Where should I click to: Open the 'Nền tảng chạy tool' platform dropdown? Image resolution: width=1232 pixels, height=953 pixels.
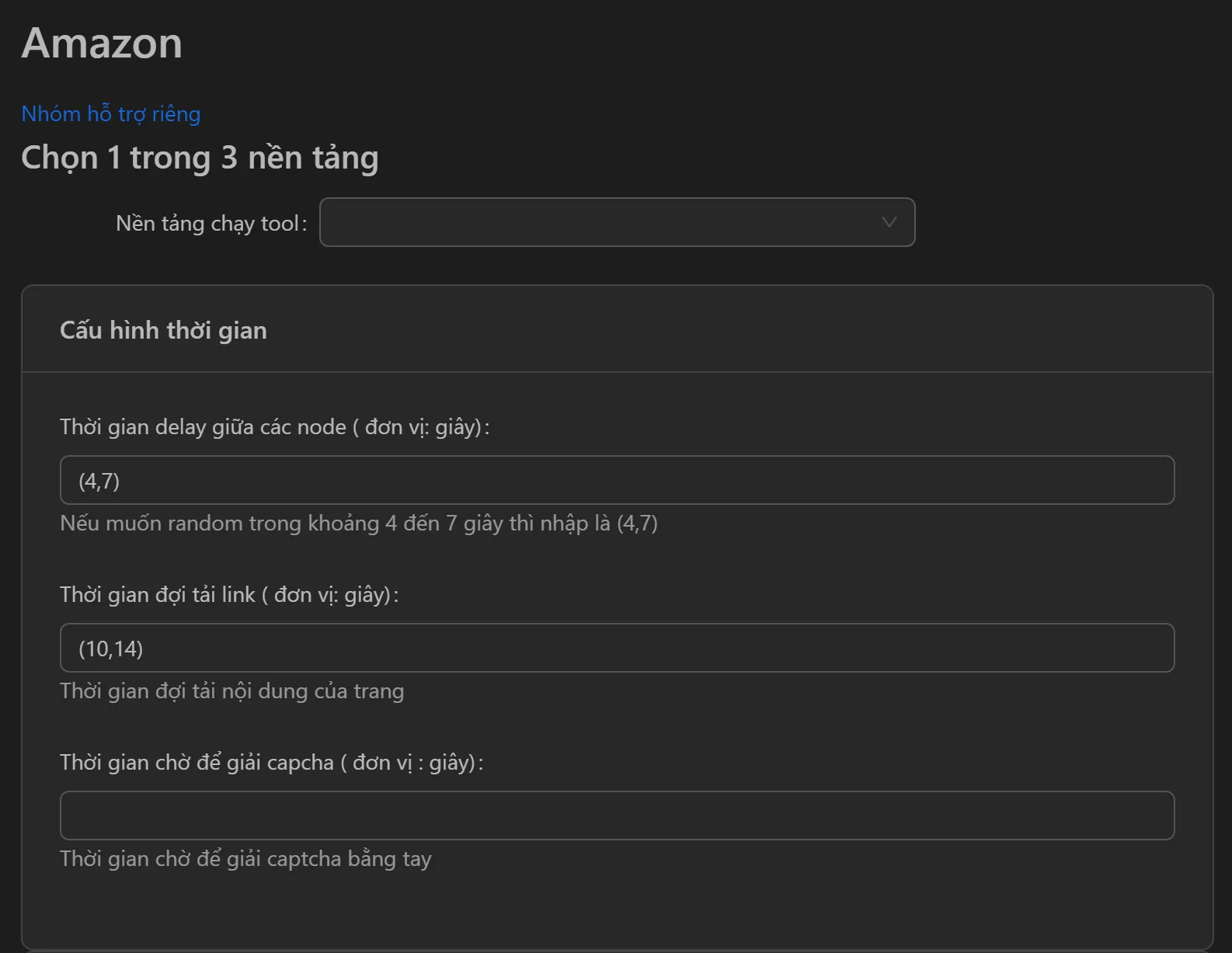tap(618, 223)
